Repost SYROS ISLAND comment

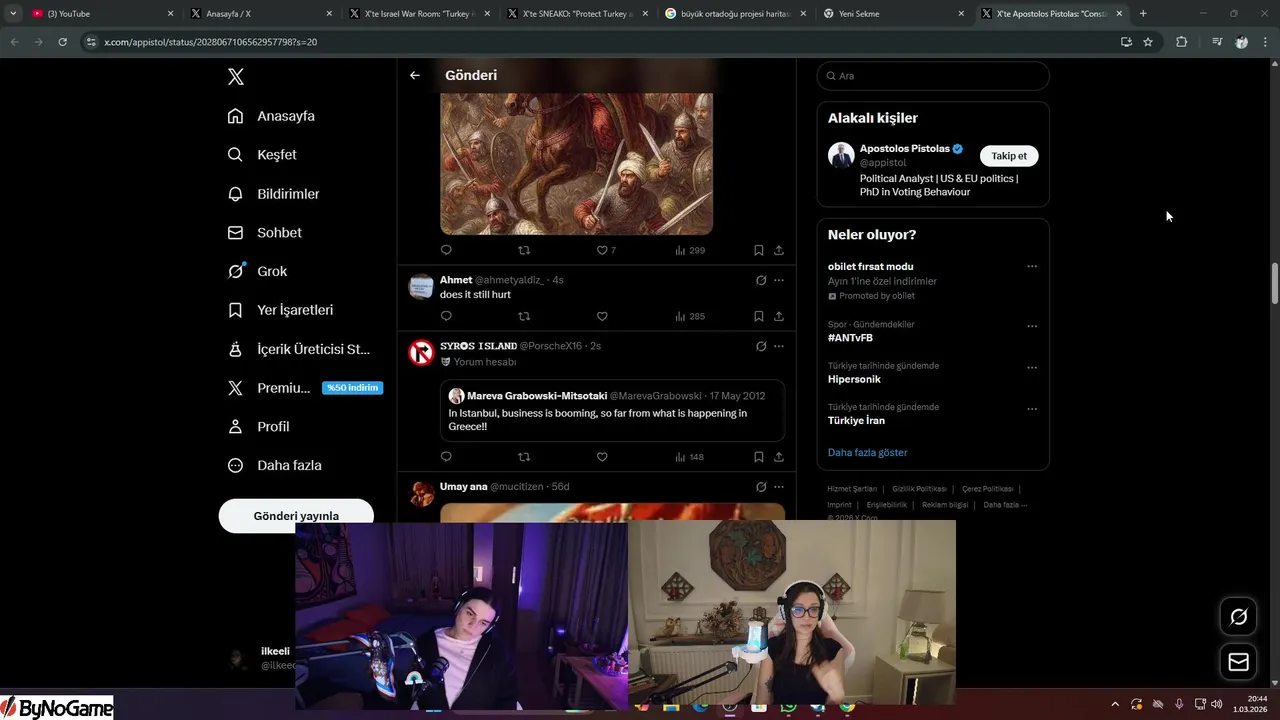tap(524, 457)
